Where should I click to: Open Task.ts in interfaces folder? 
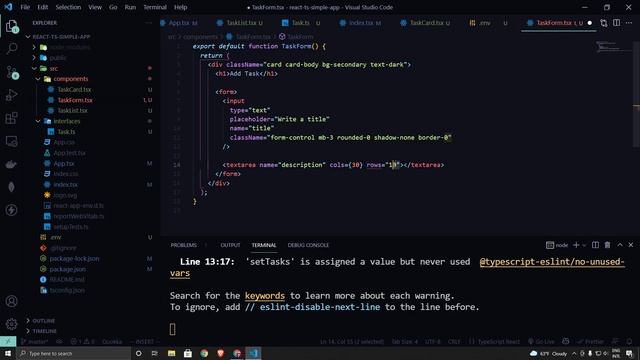[66, 132]
